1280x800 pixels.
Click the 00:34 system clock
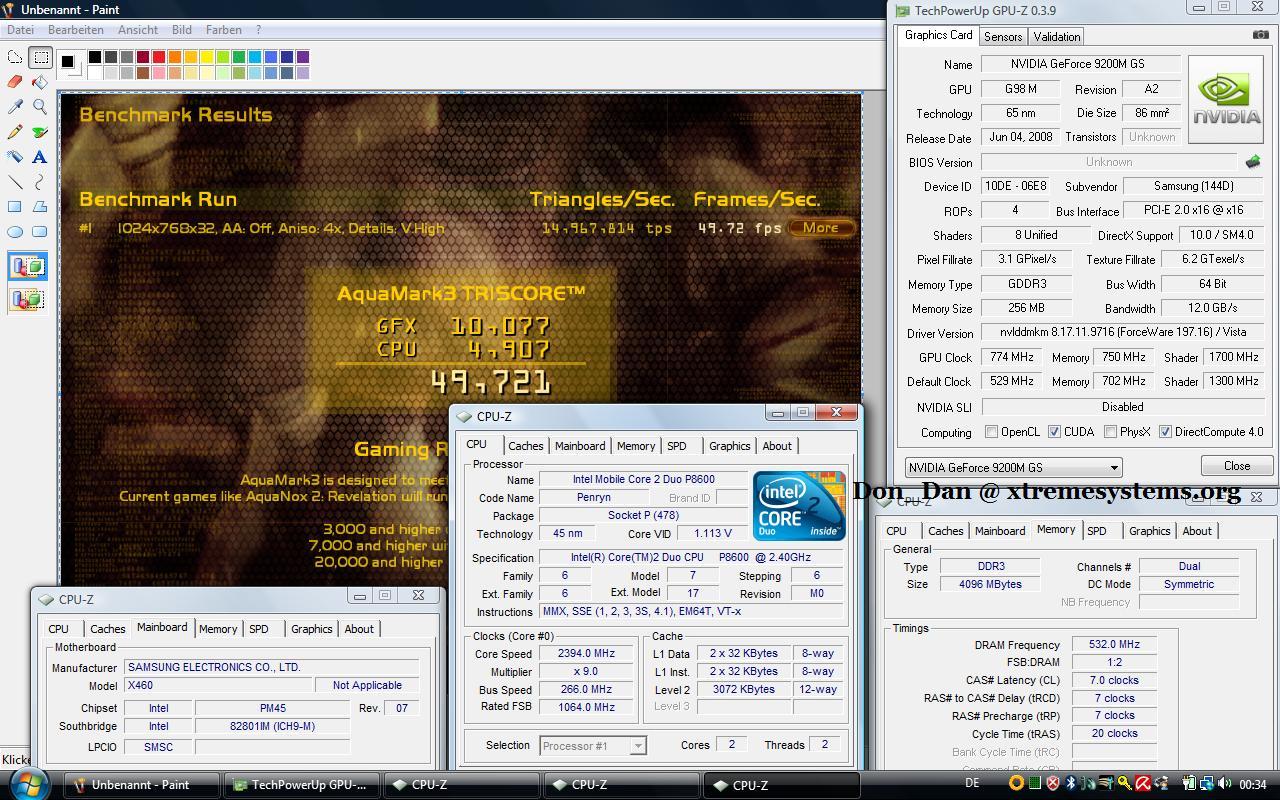(1252, 784)
